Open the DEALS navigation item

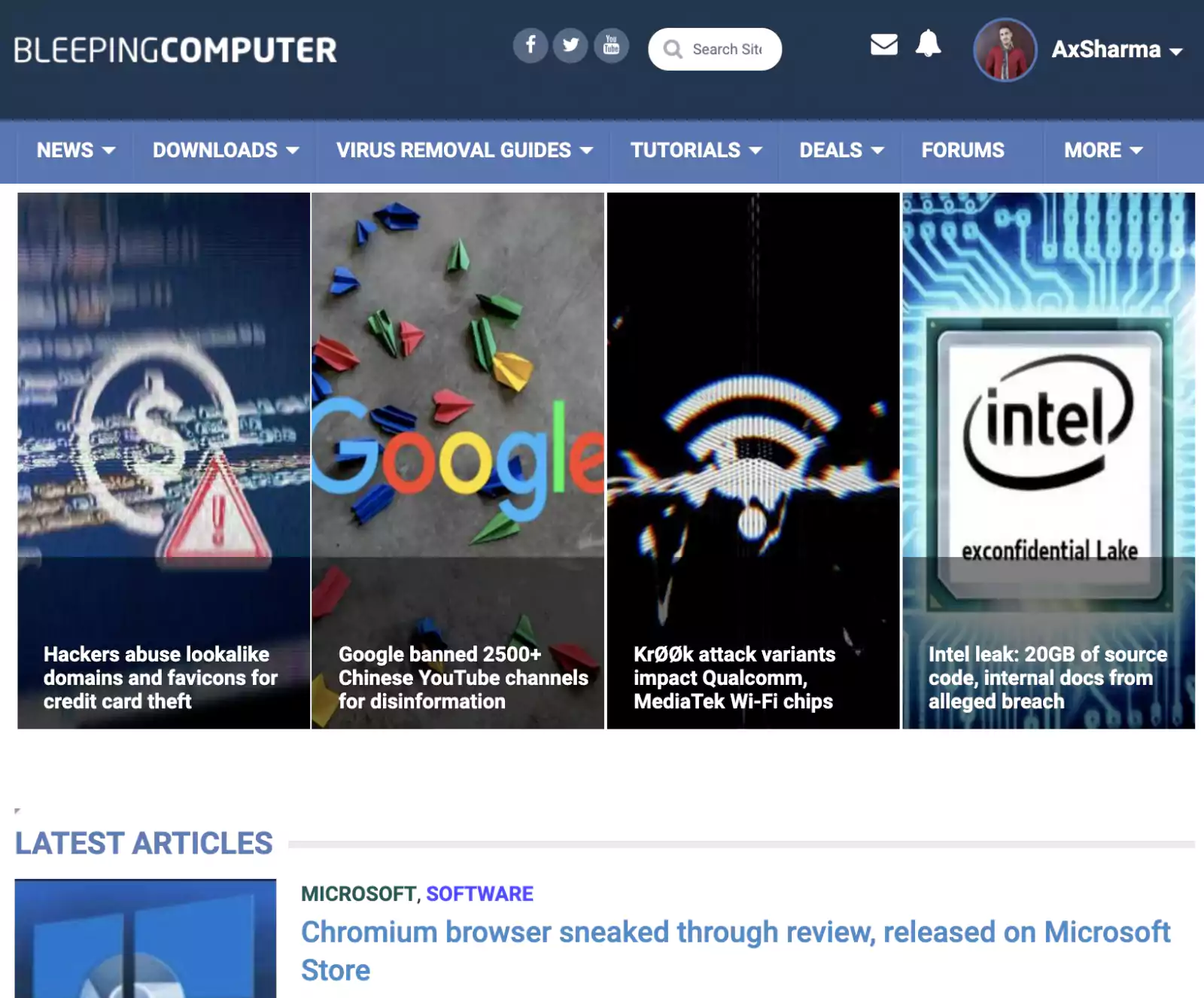coord(831,151)
